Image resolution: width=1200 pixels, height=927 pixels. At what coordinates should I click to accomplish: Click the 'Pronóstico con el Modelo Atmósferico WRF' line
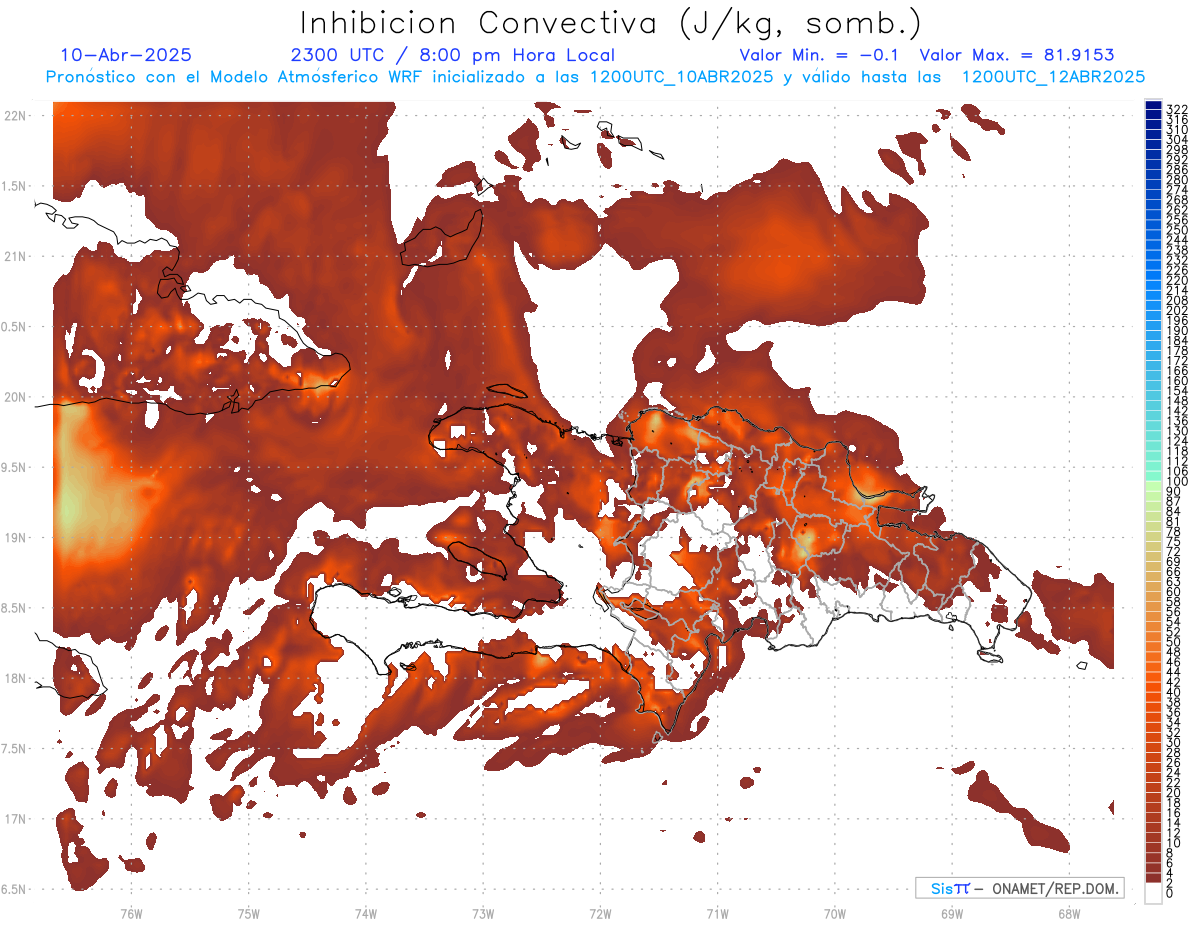point(595,77)
